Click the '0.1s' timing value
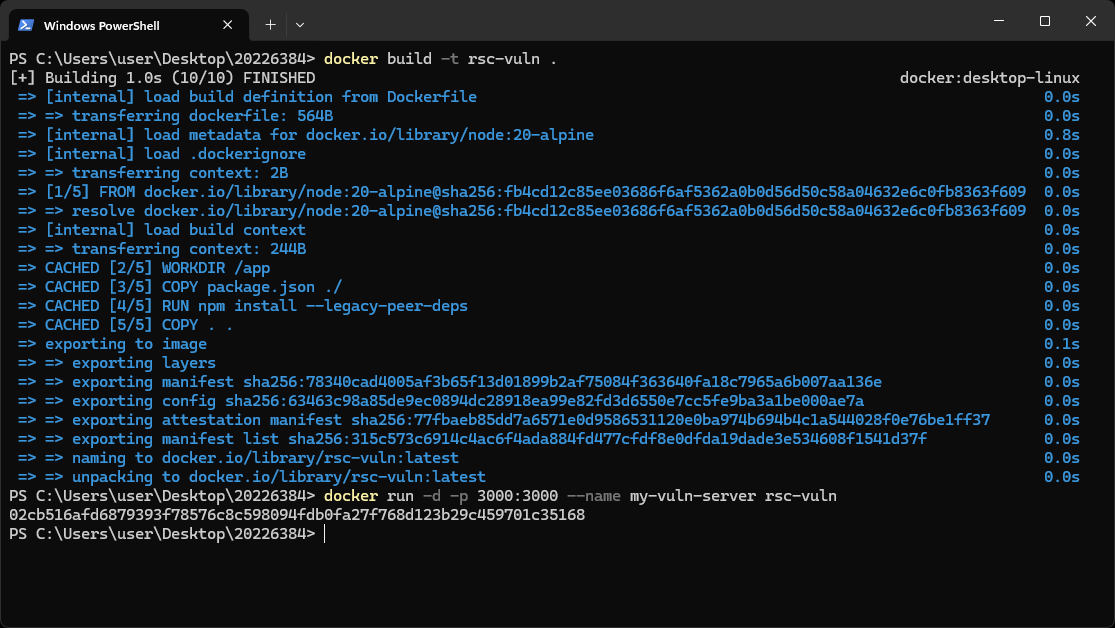Image resolution: width=1115 pixels, height=628 pixels. (x=1062, y=344)
